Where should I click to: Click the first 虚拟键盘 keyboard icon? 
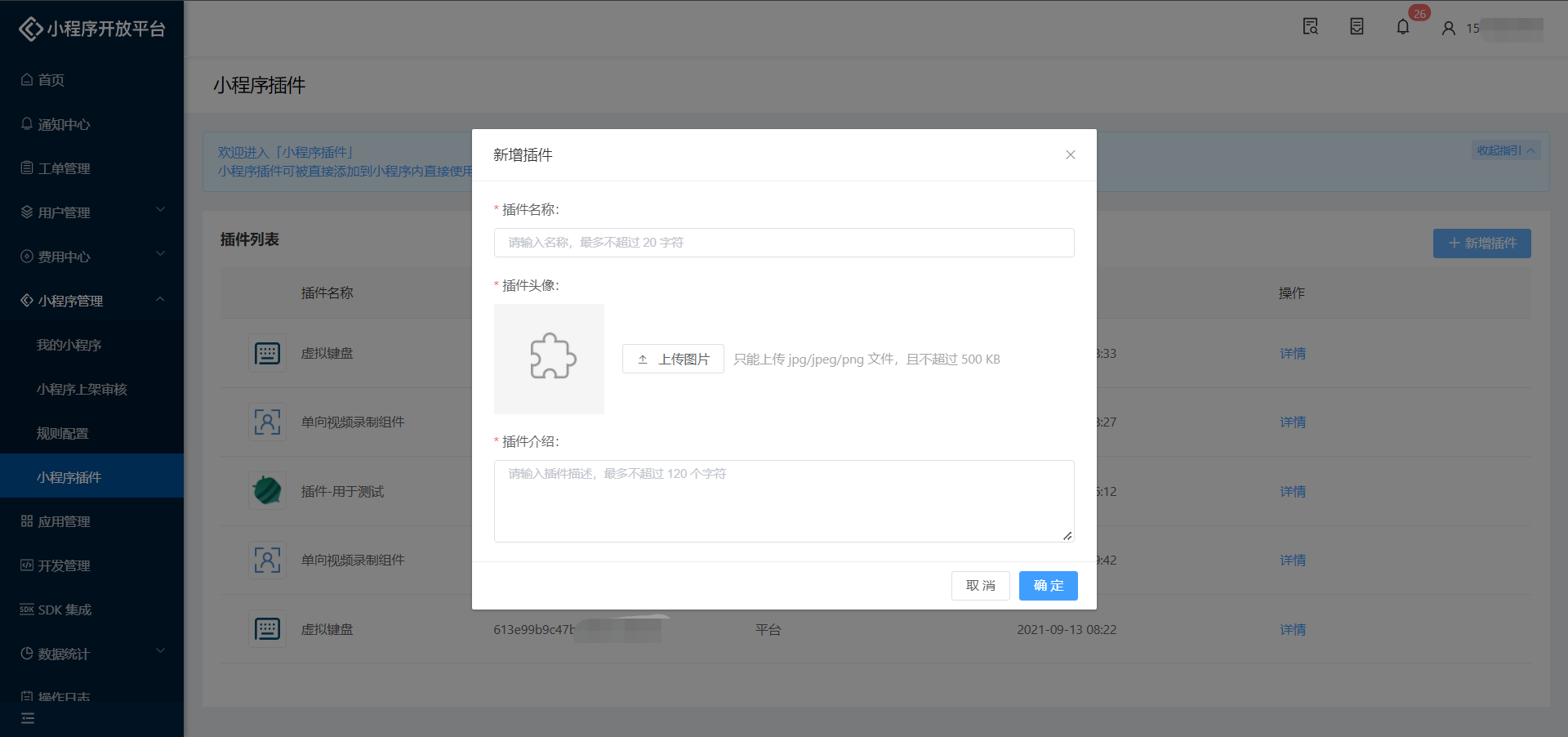[267, 354]
